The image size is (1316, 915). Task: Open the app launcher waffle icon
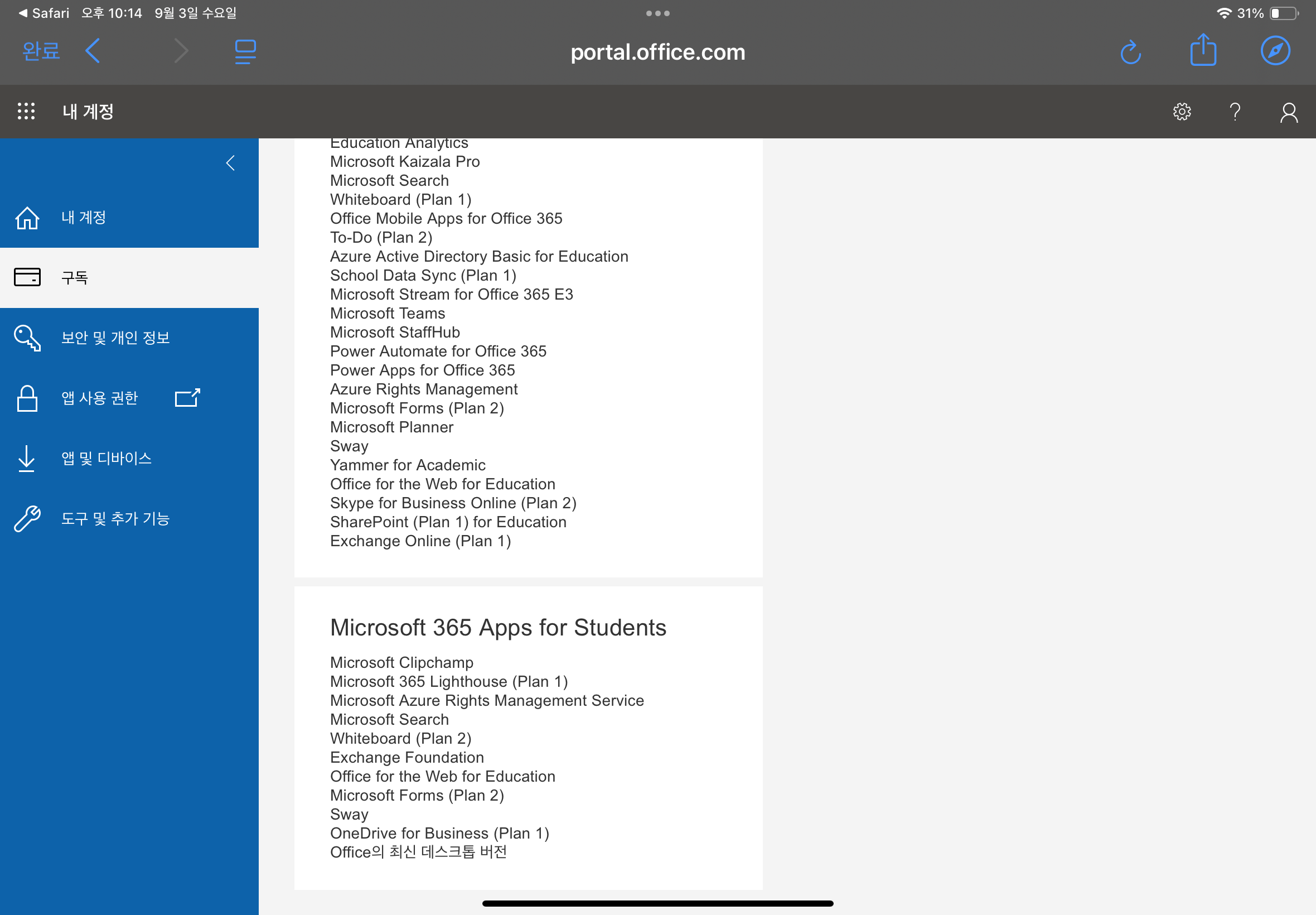pos(26,111)
